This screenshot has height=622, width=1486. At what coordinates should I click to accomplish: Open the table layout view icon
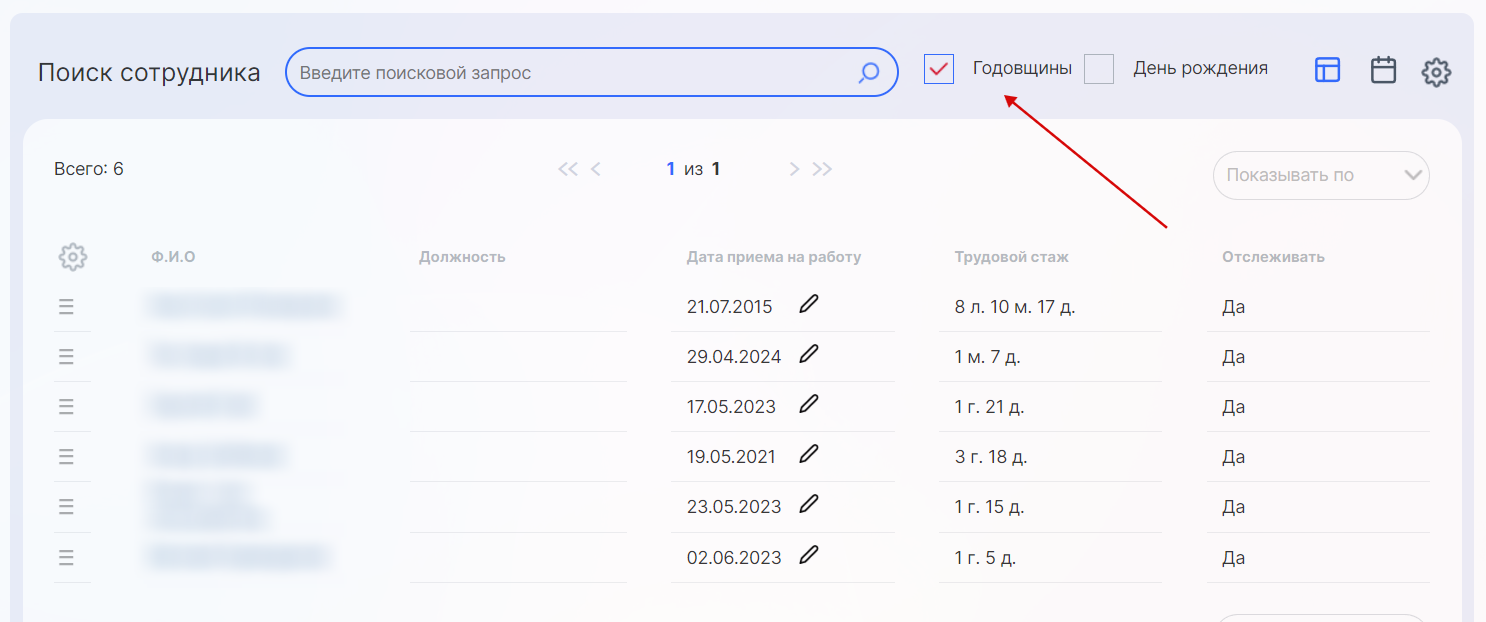coord(1327,70)
